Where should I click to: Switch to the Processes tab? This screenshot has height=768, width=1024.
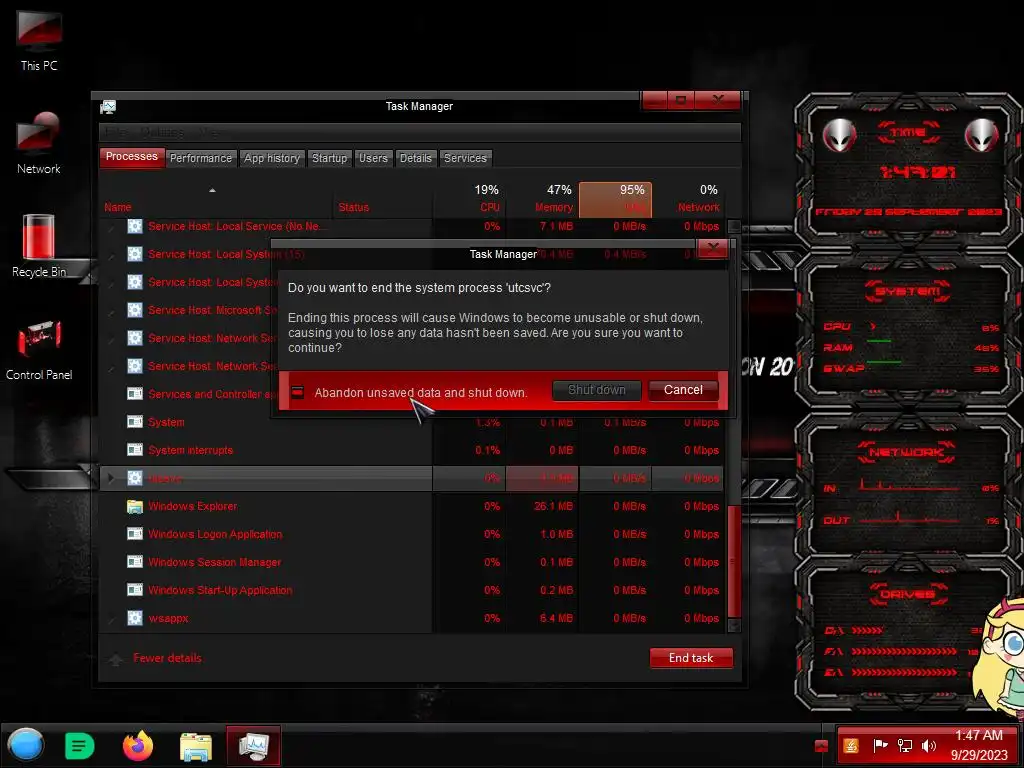pyautogui.click(x=132, y=157)
